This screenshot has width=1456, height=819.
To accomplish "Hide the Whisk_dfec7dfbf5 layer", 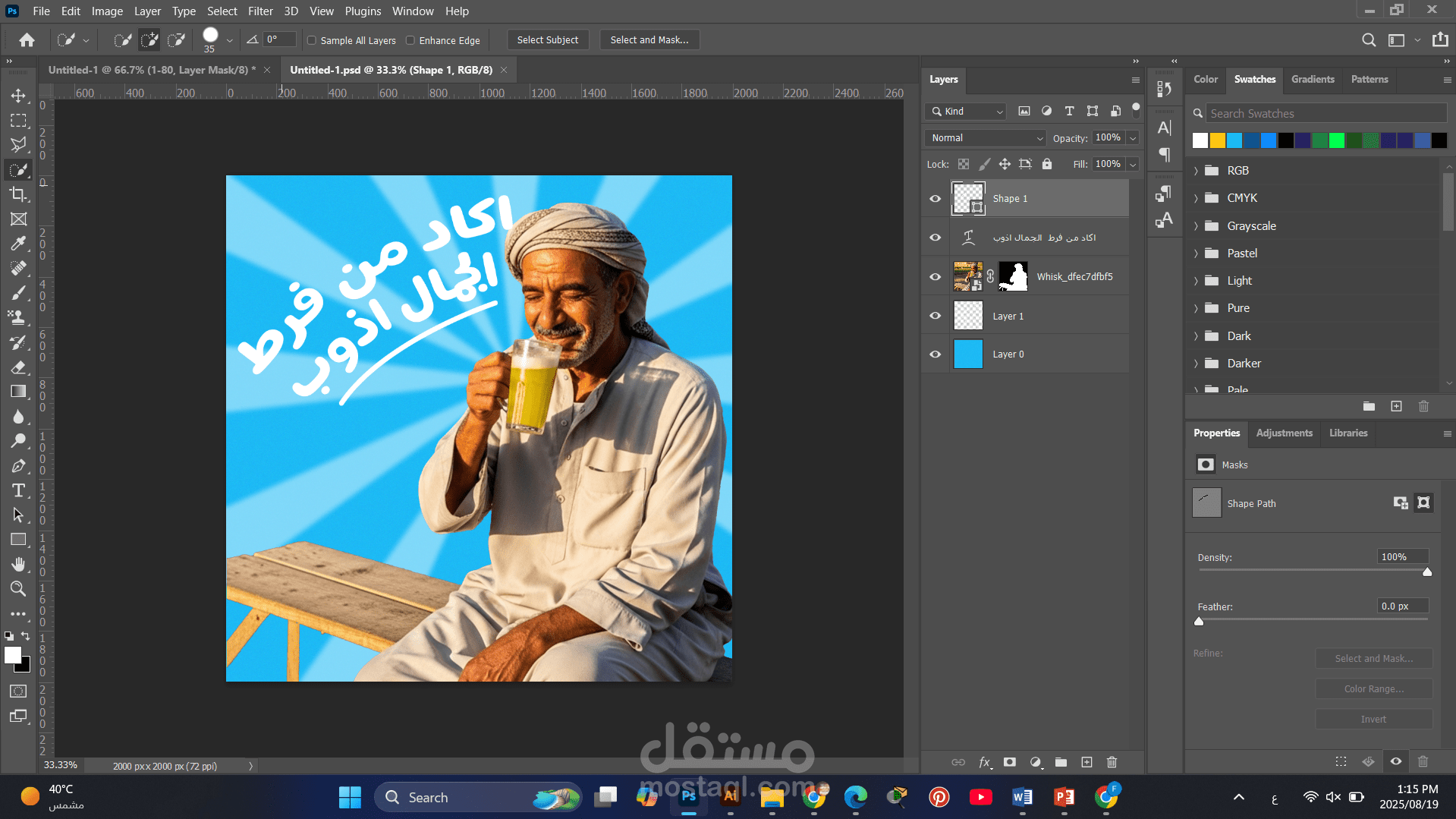I will pyautogui.click(x=935, y=277).
